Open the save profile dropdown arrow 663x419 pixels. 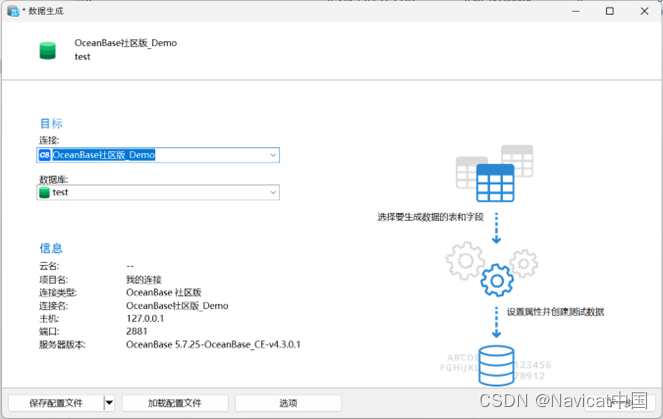[109, 403]
